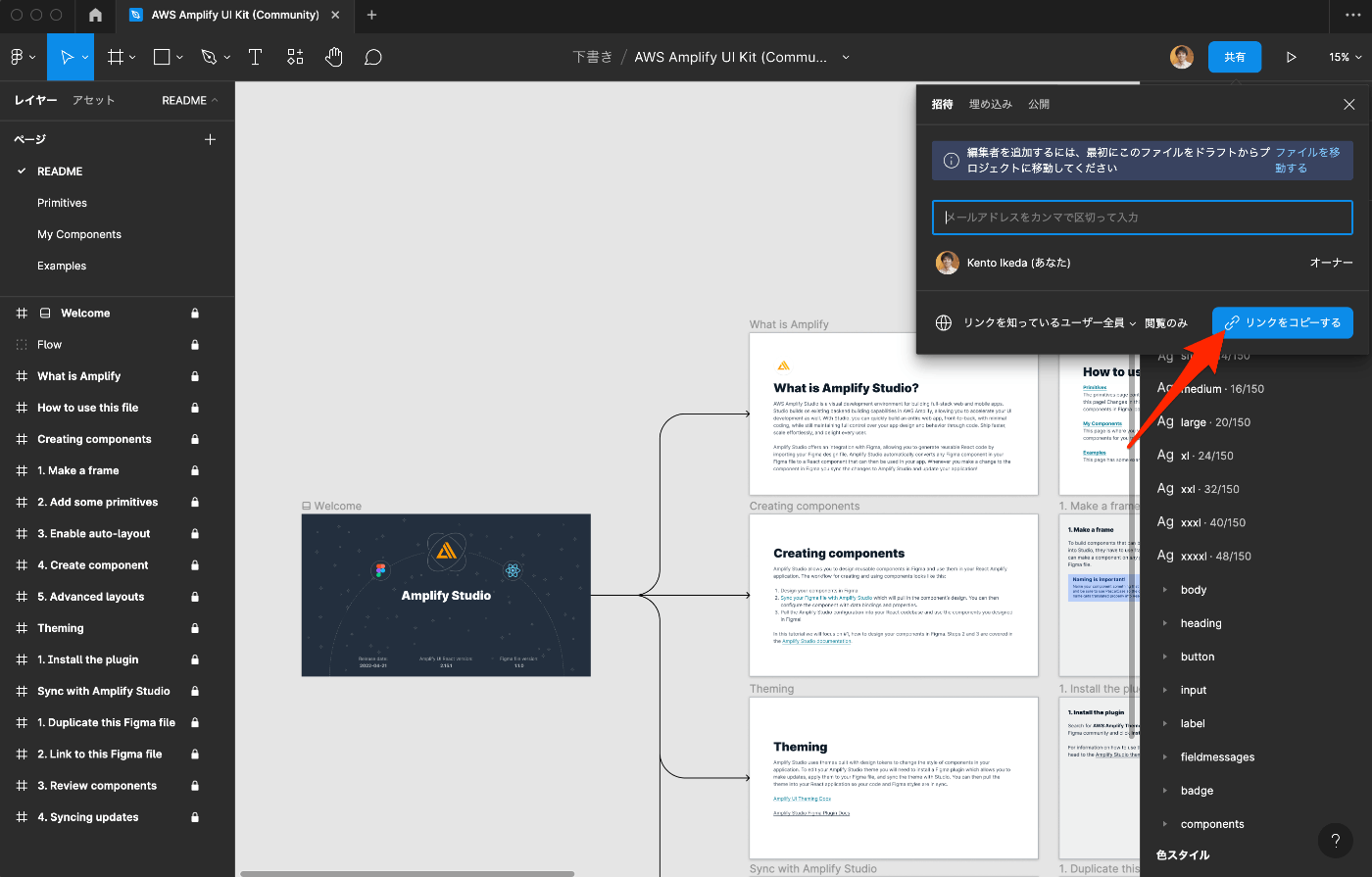Image resolution: width=1372 pixels, height=877 pixels.
Task: Go to the Figma home icon
Action: [x=95, y=15]
